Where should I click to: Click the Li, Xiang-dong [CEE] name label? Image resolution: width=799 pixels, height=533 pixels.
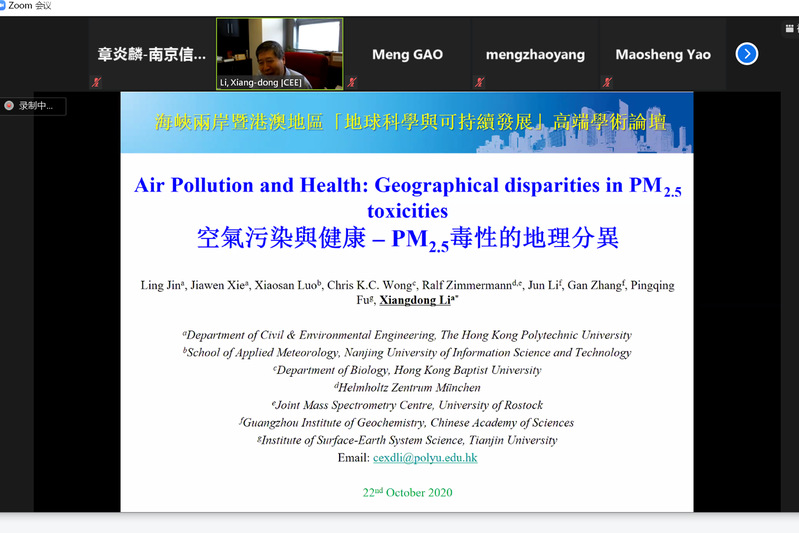263,82
